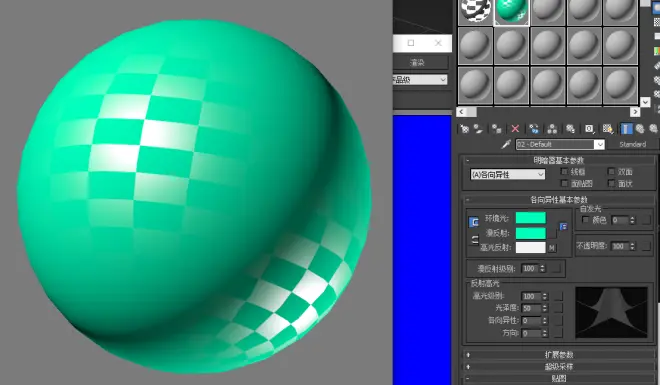Screen dimensions: 660x385
Task: Select the green checker material sample slot
Action: (511, 12)
